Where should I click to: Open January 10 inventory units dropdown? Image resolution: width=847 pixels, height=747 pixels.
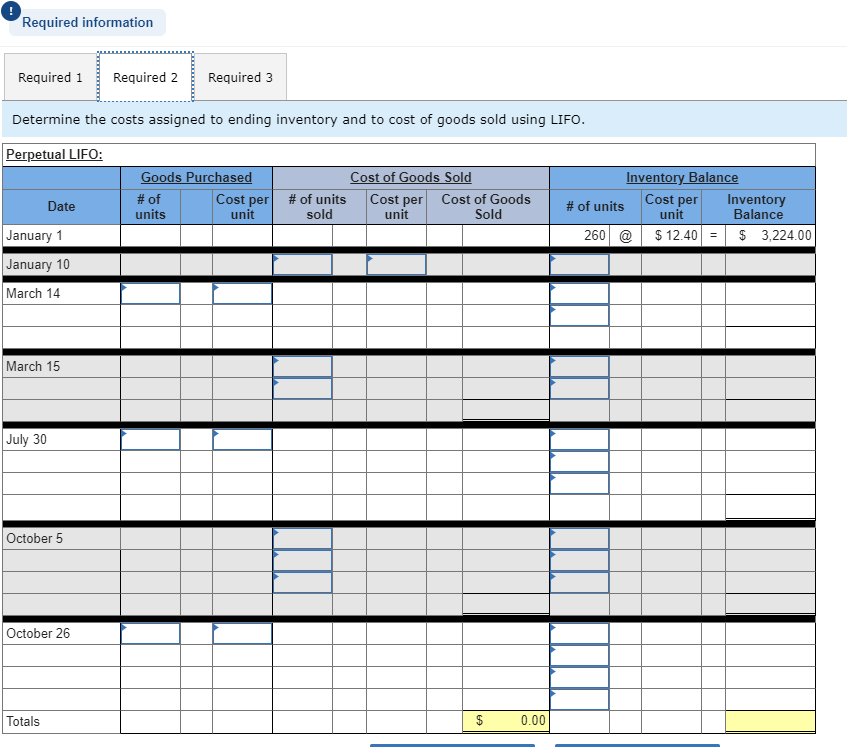point(580,265)
